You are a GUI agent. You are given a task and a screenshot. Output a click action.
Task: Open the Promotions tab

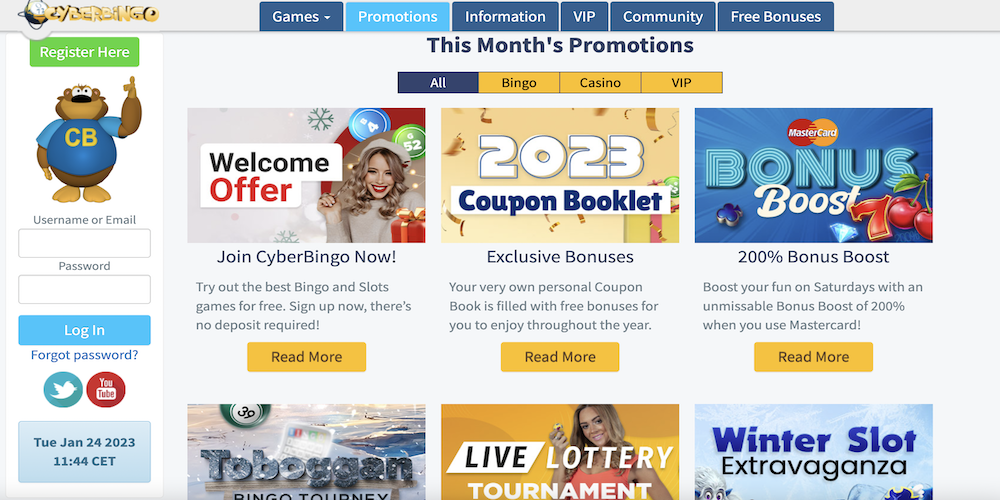(x=397, y=17)
